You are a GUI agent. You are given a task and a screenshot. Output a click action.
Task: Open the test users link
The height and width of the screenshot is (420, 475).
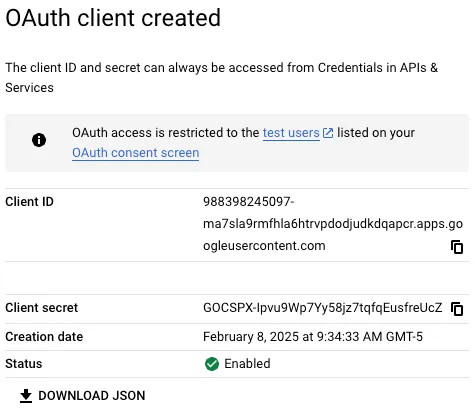pyautogui.click(x=291, y=133)
